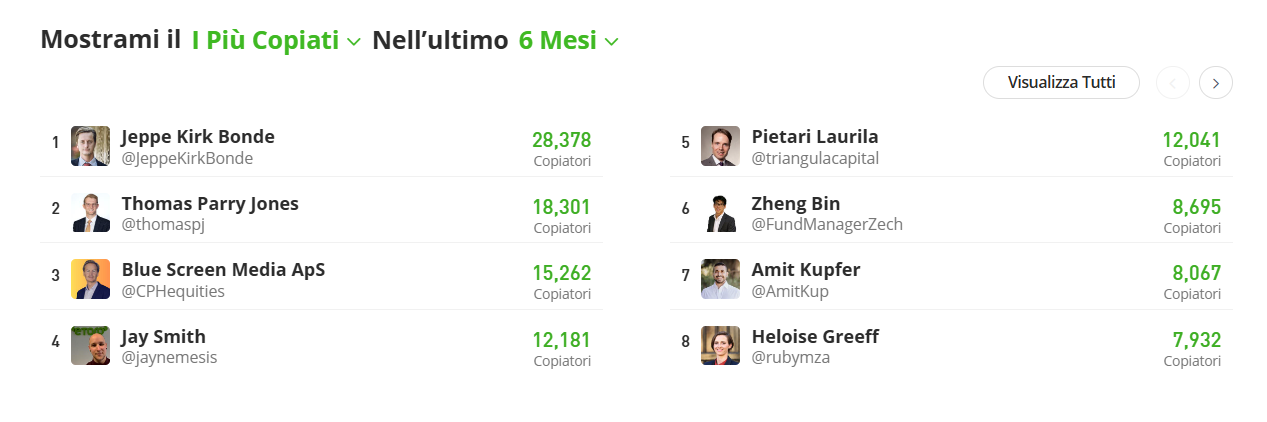1267x422 pixels.
Task: Click Heloise Greeff's avatar
Action: click(720, 346)
